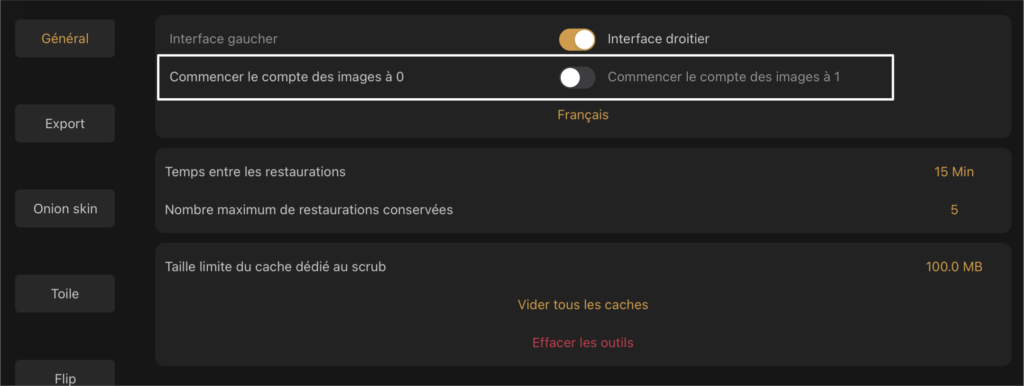Screen dimensions: 1024x386
Task: Toggle the left/right-handed interface switch
Action: click(577, 39)
